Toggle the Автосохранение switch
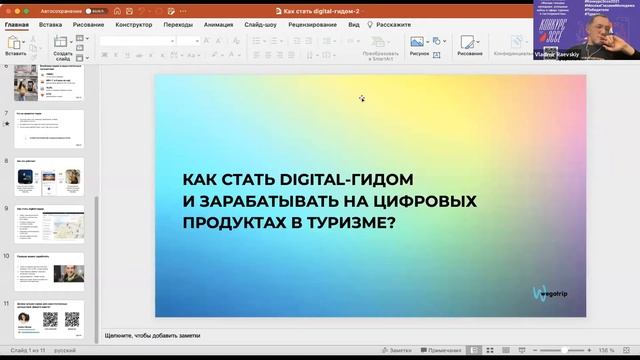Viewport: 640px width, 360px height. point(96,11)
